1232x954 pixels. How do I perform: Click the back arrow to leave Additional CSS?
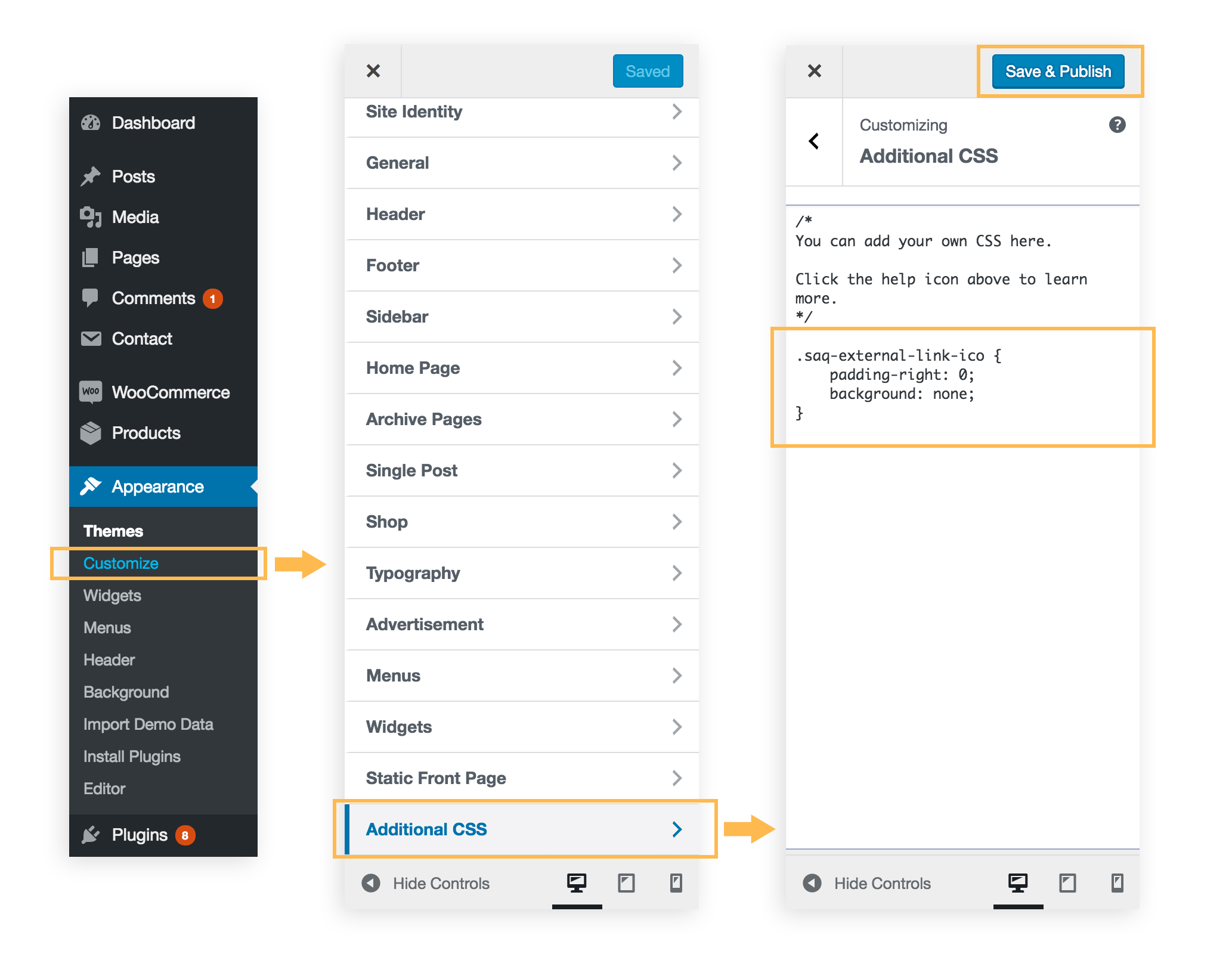coord(813,141)
